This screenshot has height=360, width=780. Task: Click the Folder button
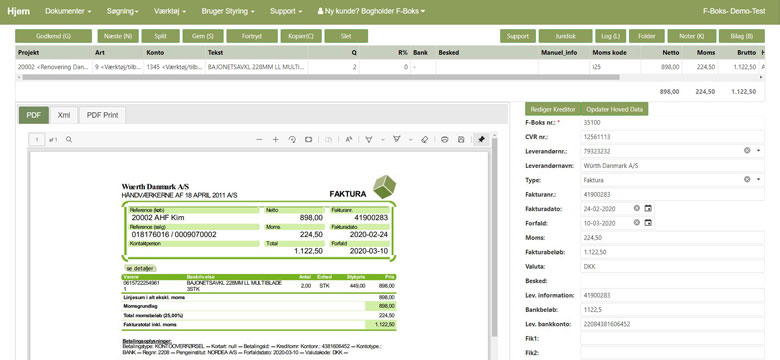(x=647, y=36)
